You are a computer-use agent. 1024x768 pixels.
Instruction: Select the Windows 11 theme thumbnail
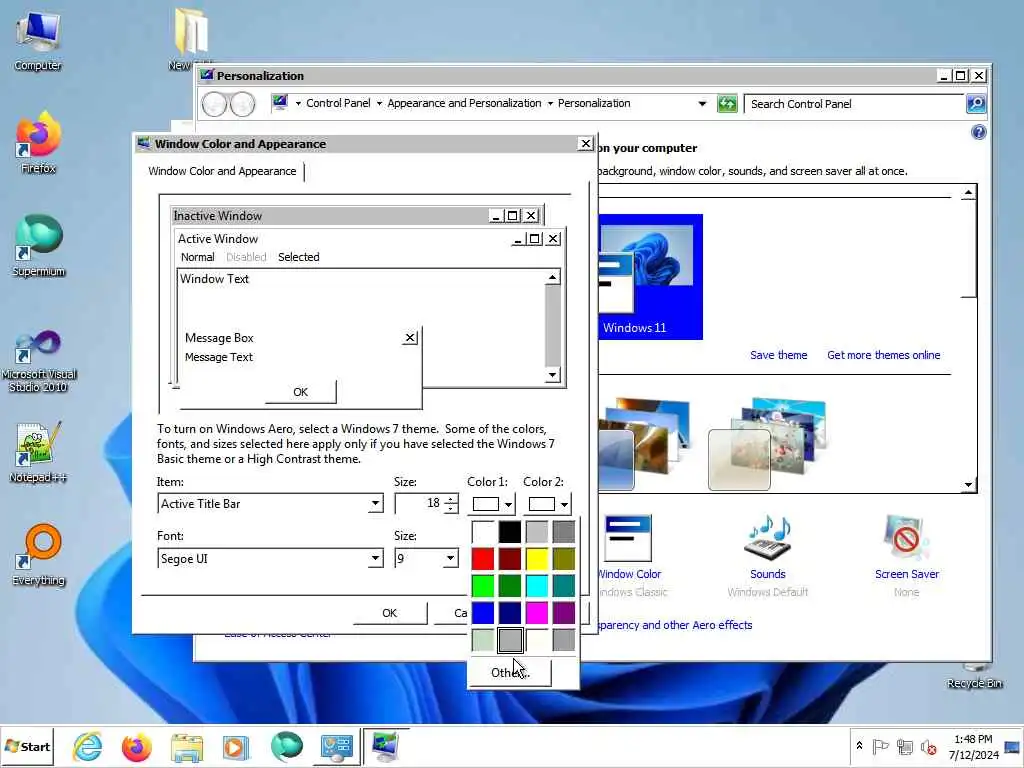click(x=650, y=277)
